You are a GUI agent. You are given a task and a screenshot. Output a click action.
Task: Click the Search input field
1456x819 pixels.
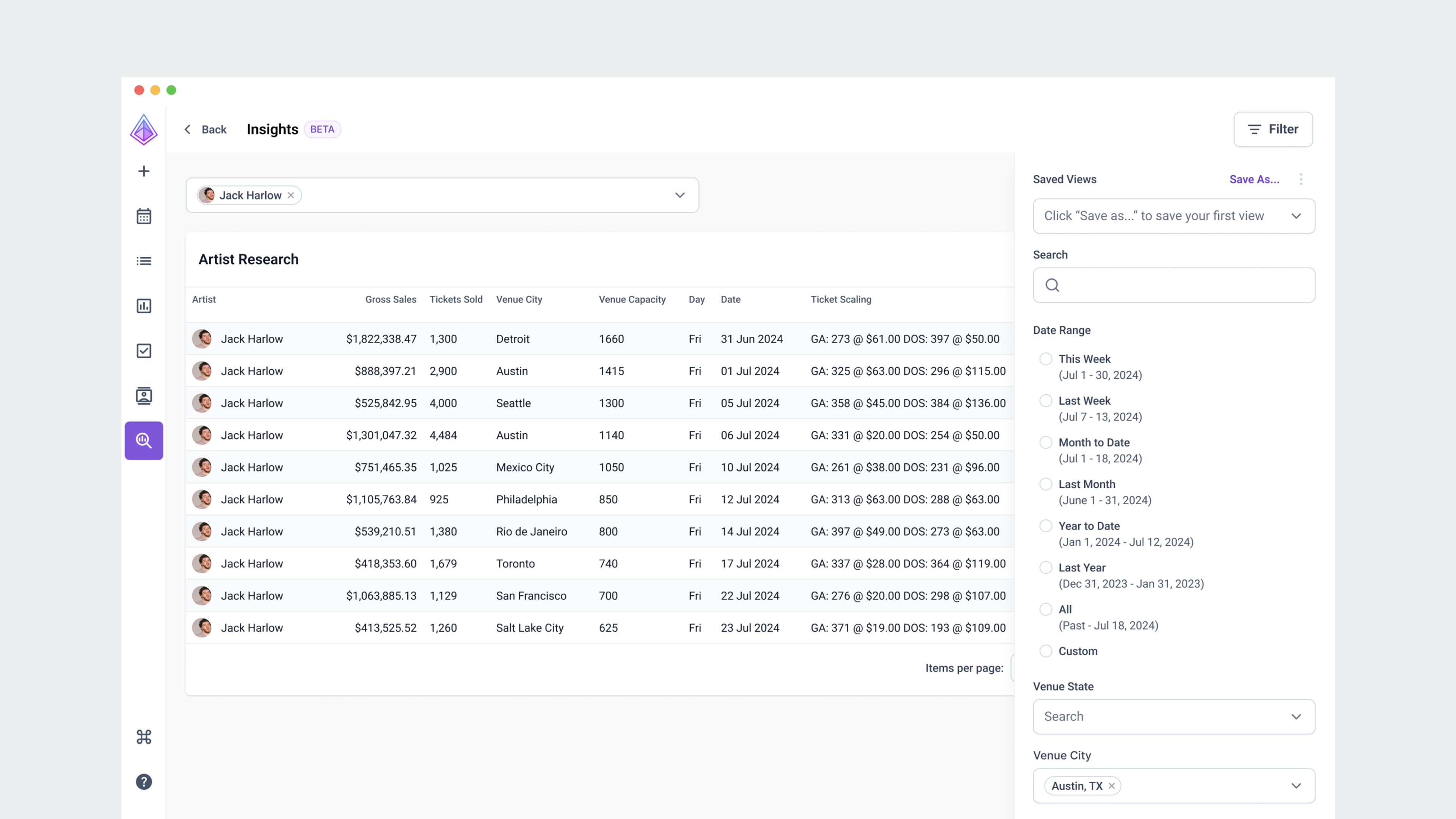point(1174,285)
